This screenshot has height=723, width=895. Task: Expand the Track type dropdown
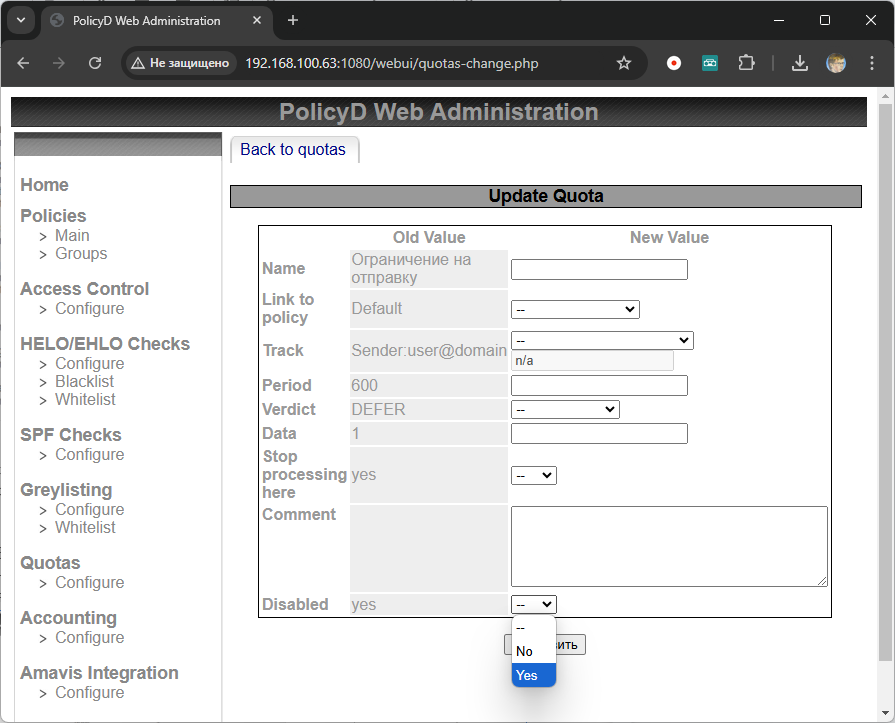pos(602,340)
